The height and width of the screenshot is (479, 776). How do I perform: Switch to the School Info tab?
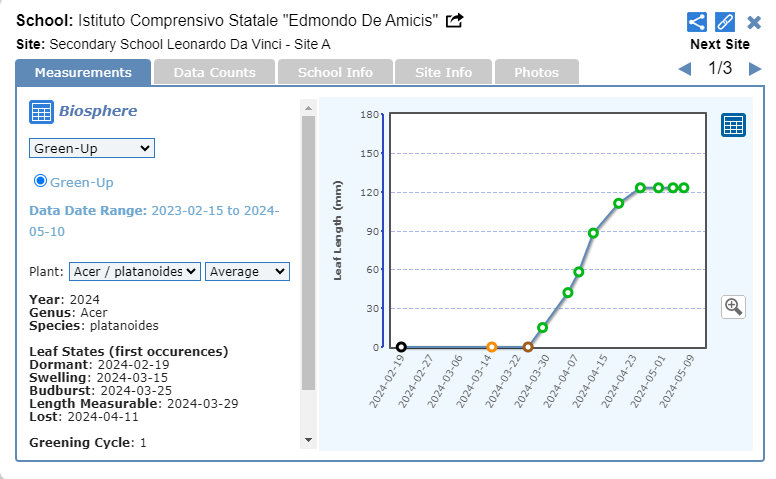pos(335,72)
